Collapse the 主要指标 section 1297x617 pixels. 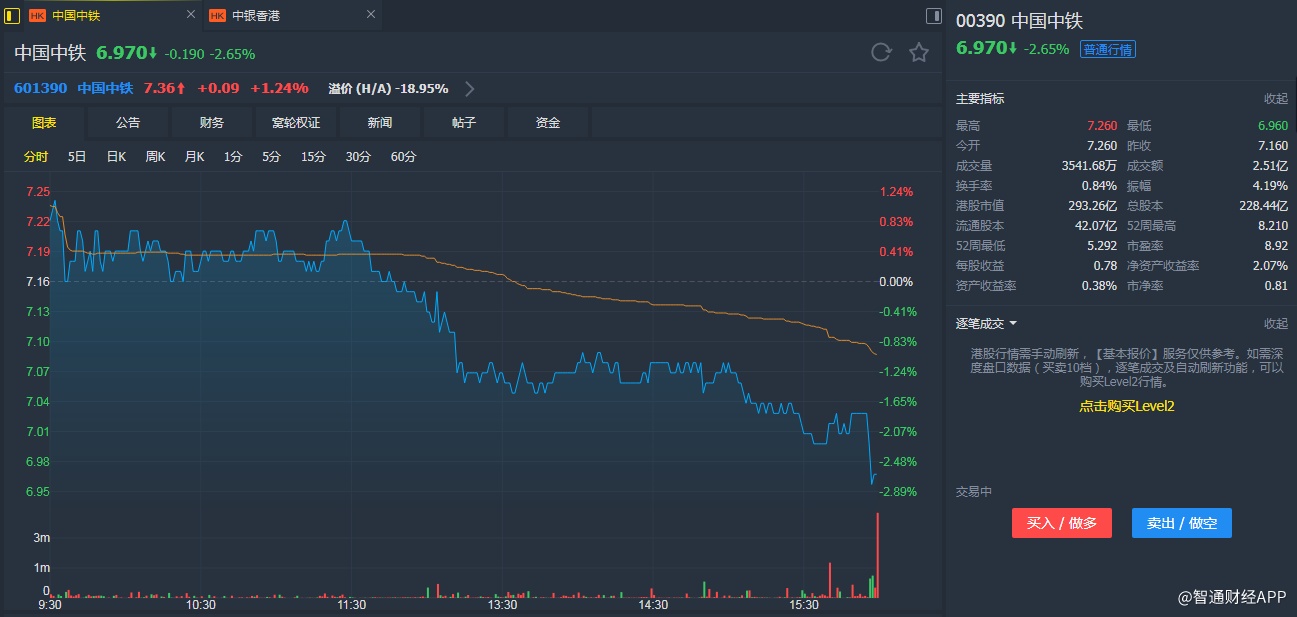(1275, 99)
